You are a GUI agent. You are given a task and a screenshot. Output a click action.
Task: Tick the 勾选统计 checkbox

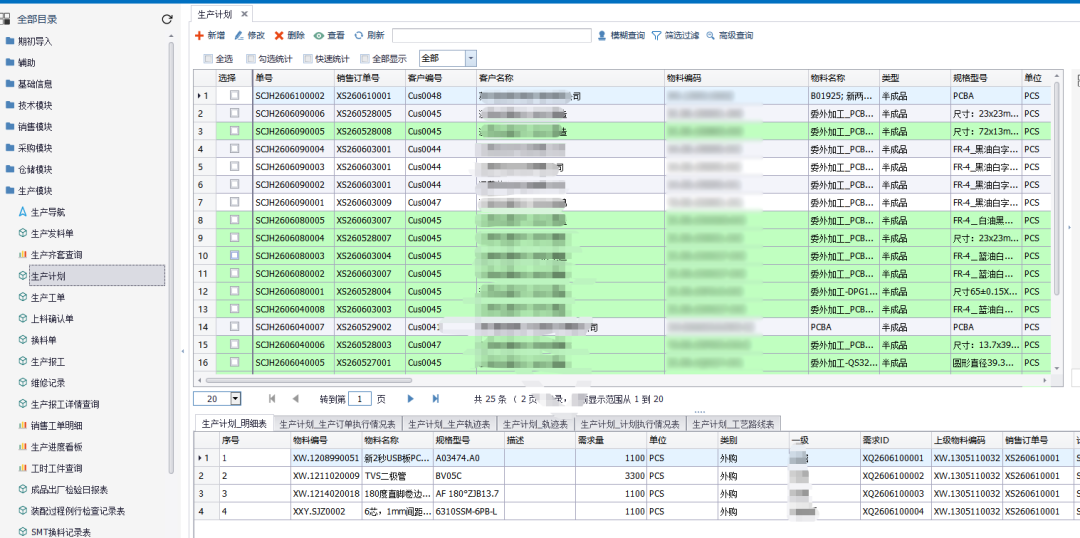point(251,59)
